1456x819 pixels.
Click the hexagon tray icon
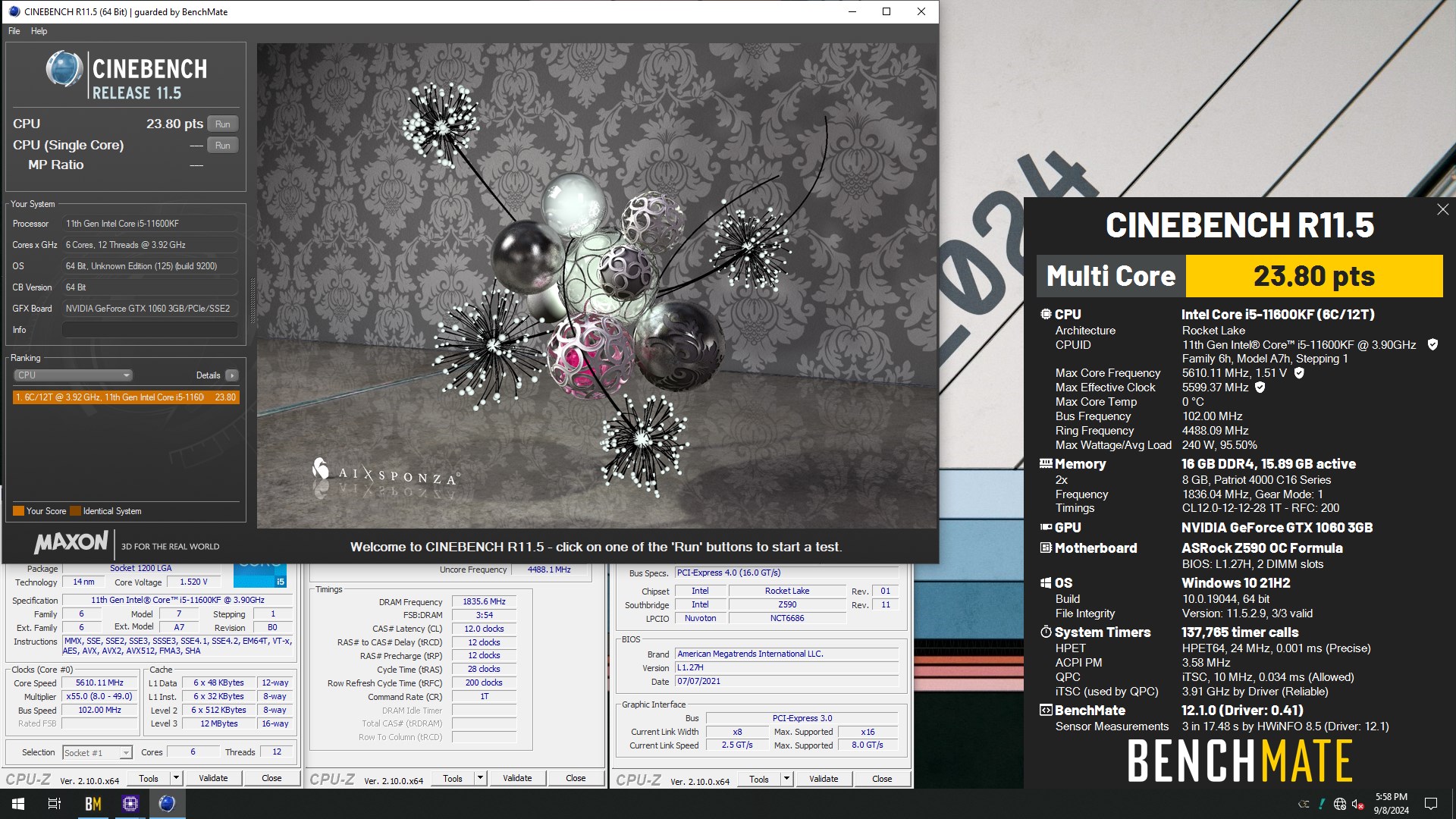pos(1304,805)
